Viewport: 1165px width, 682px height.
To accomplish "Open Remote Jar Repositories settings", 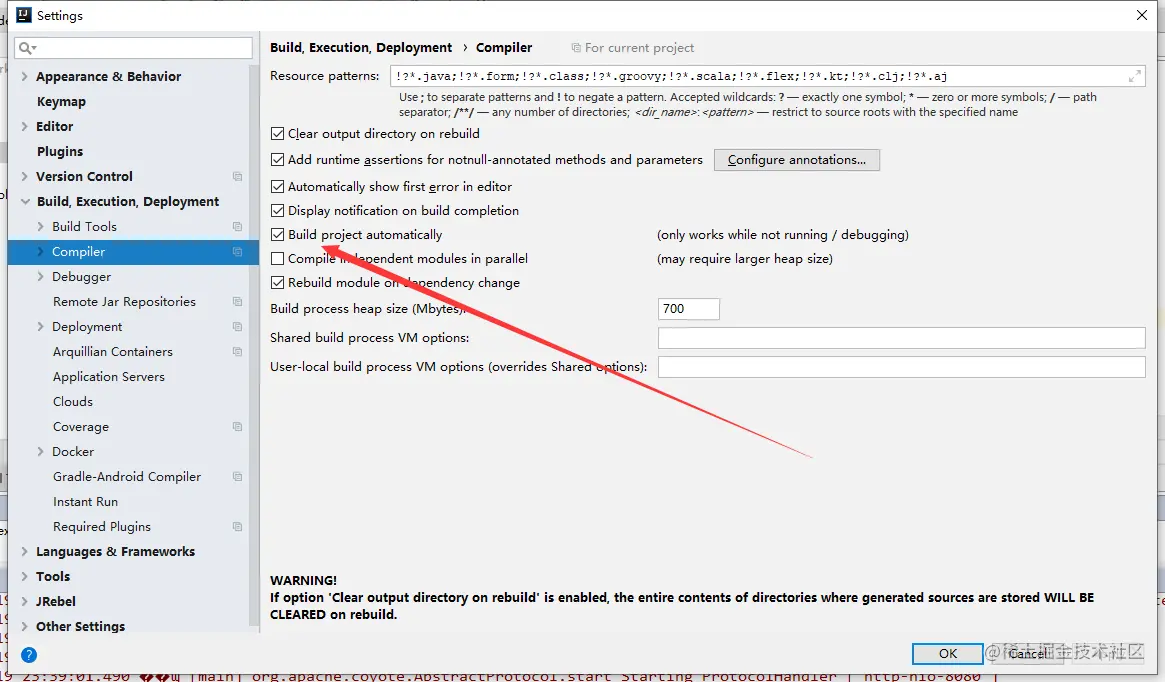I will [x=124, y=302].
